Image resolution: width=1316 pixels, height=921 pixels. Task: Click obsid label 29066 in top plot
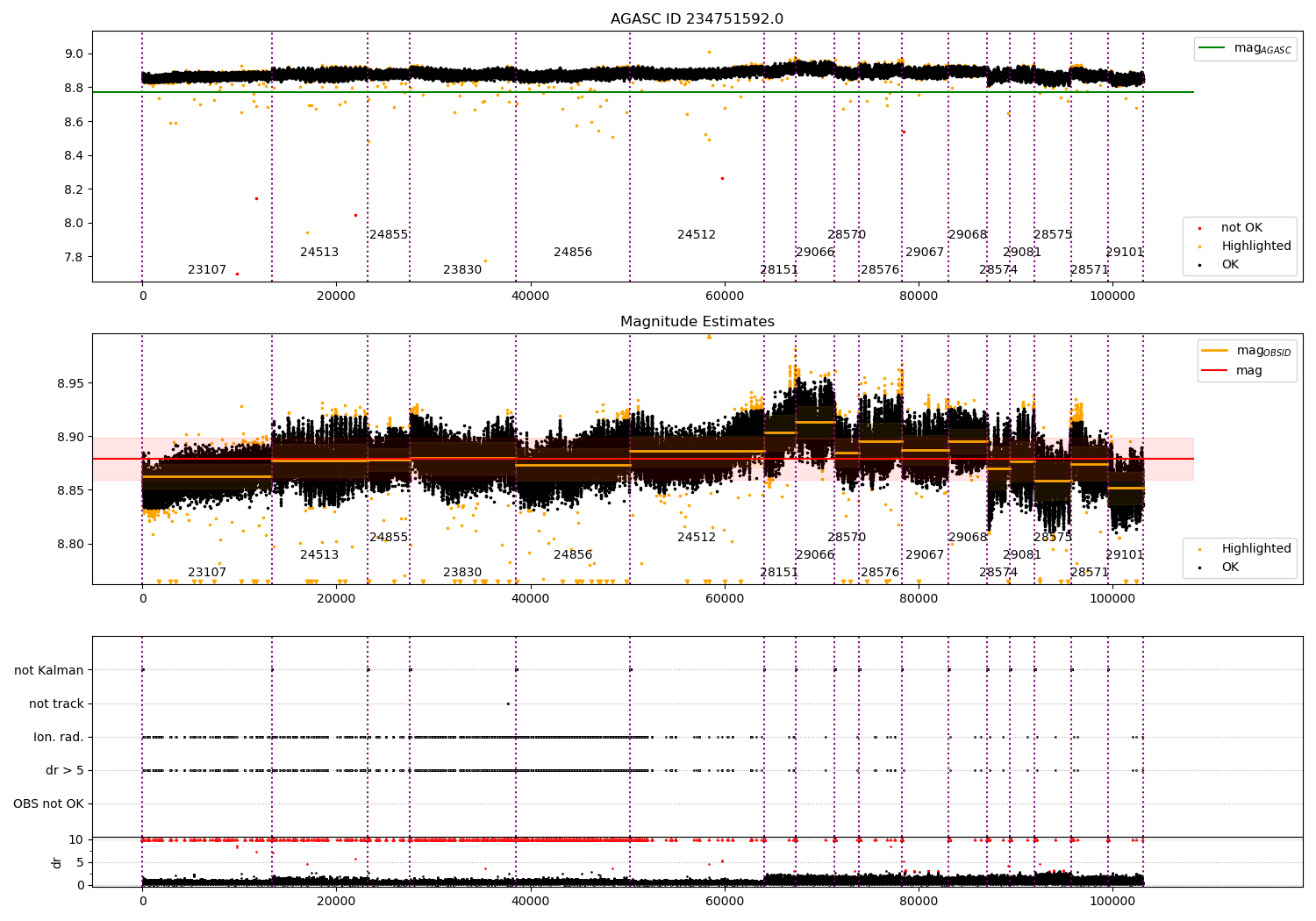click(x=815, y=253)
